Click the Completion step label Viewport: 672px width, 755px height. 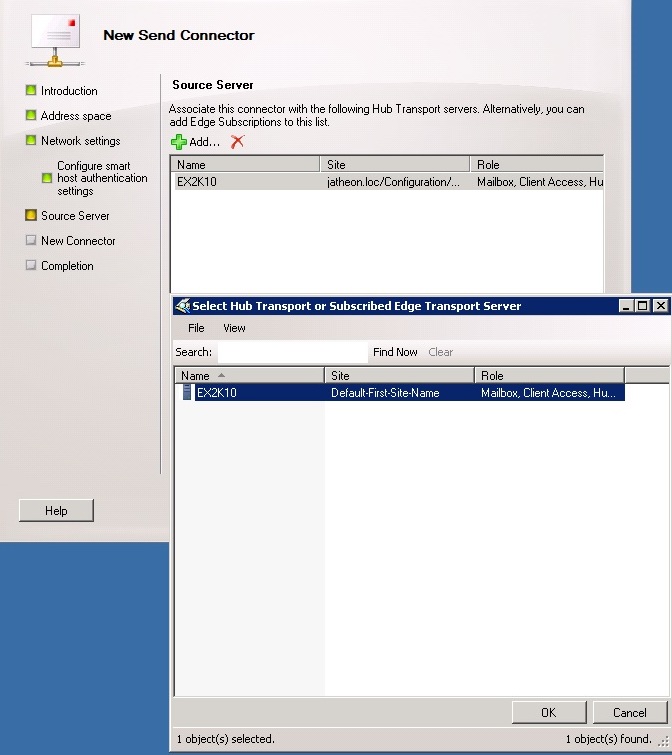pos(67,266)
